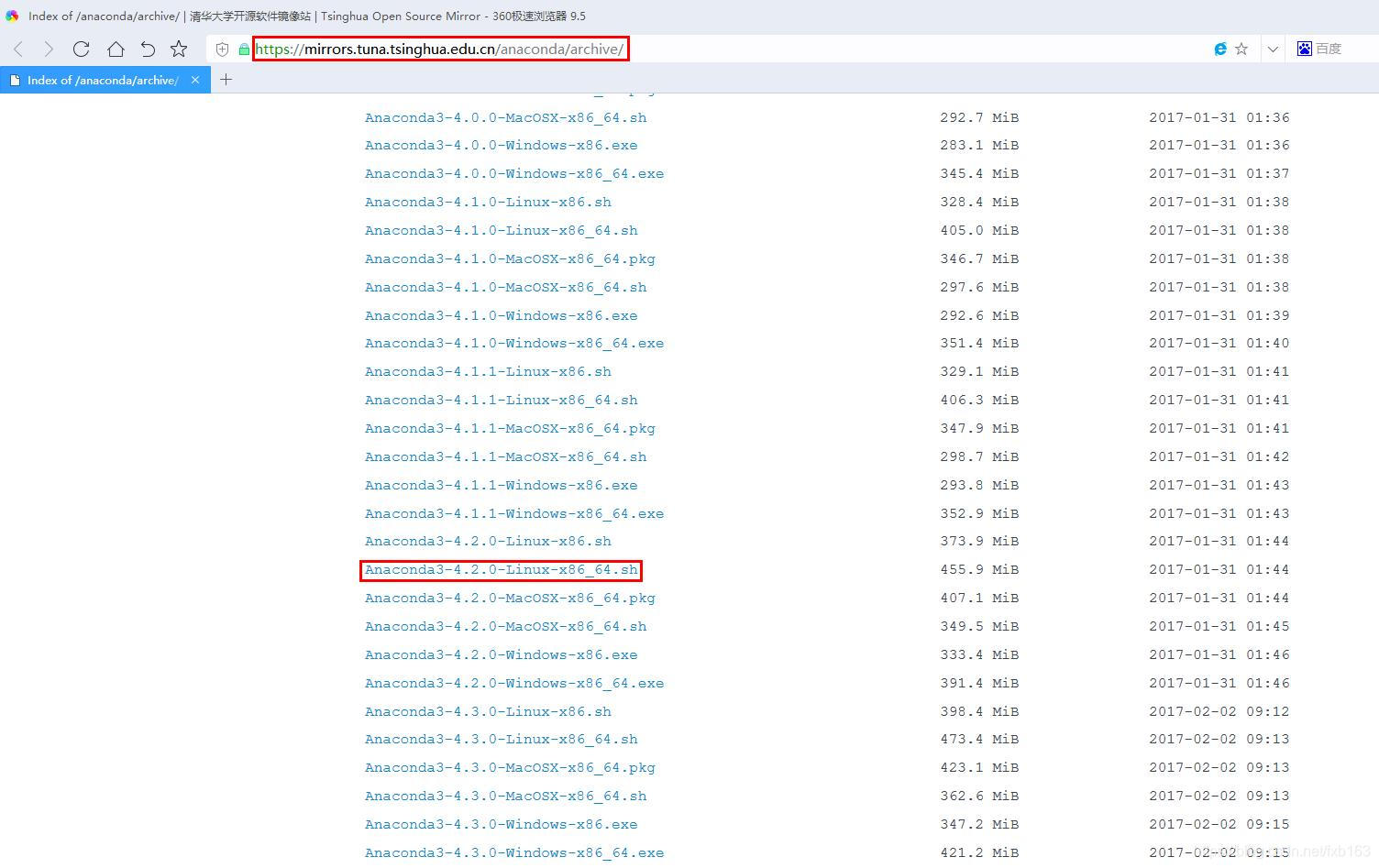Open Anaconda3-4.0.0-Windows-x86_64.exe link
This screenshot has width=1379, height=868.
[x=514, y=174]
